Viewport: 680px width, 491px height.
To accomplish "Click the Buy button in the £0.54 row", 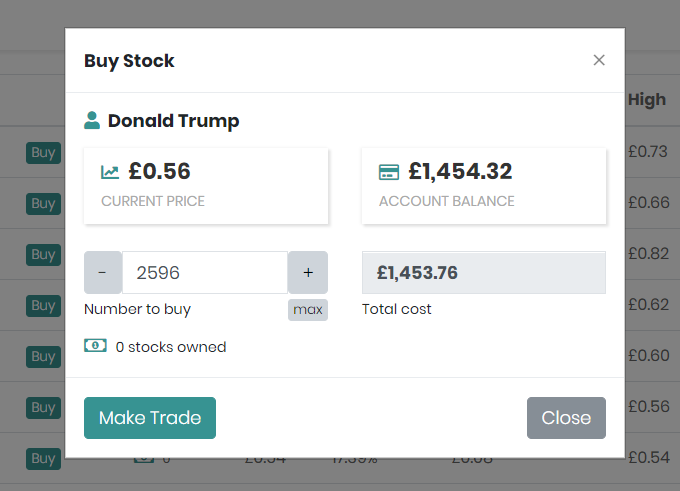I will pyautogui.click(x=43, y=458).
